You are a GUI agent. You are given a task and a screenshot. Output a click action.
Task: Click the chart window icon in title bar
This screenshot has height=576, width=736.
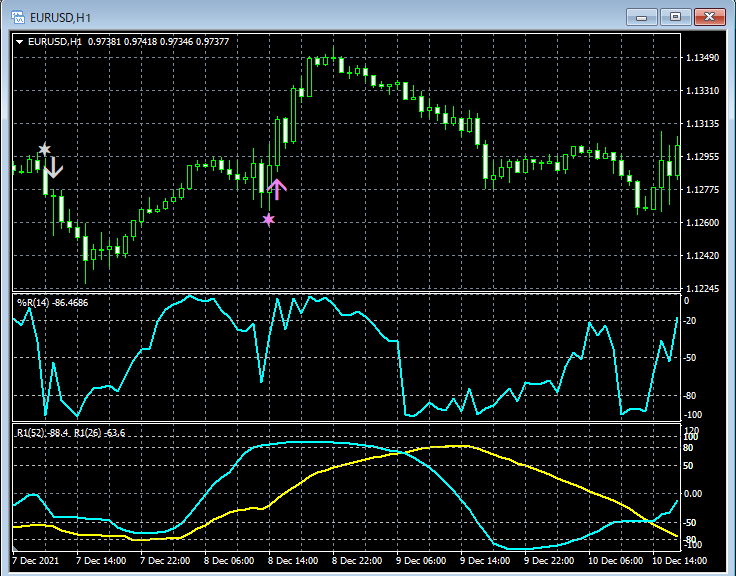click(x=17, y=17)
